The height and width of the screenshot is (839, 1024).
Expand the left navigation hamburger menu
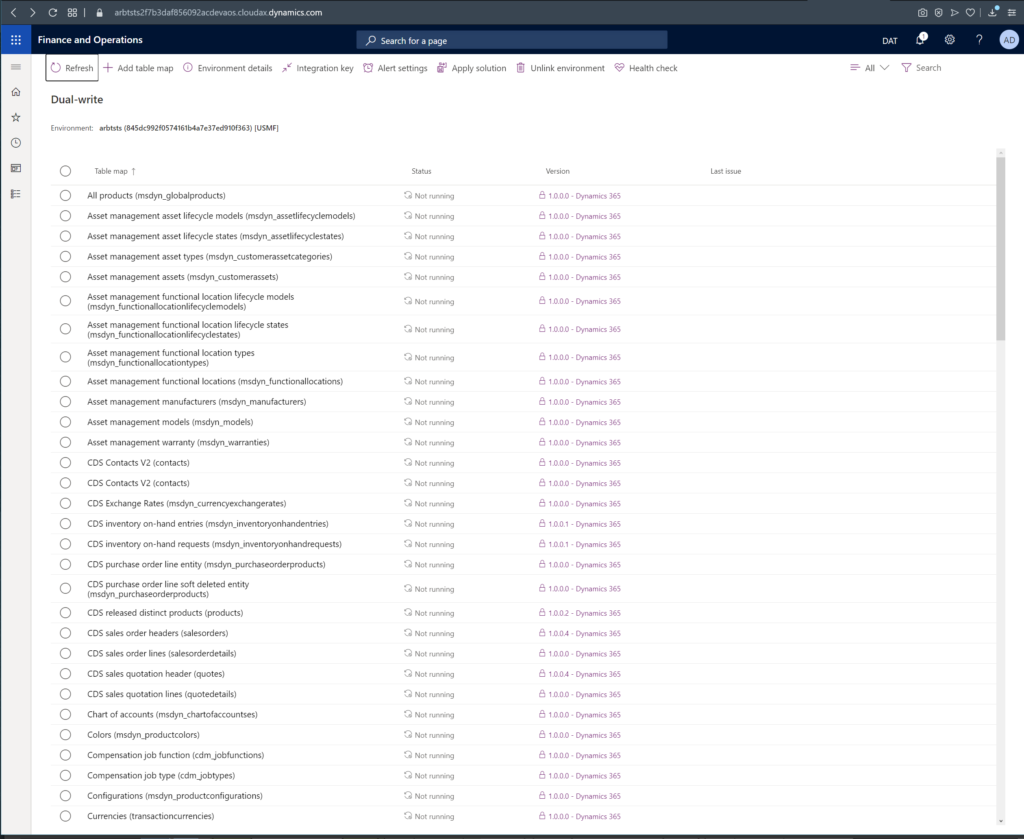click(x=16, y=67)
